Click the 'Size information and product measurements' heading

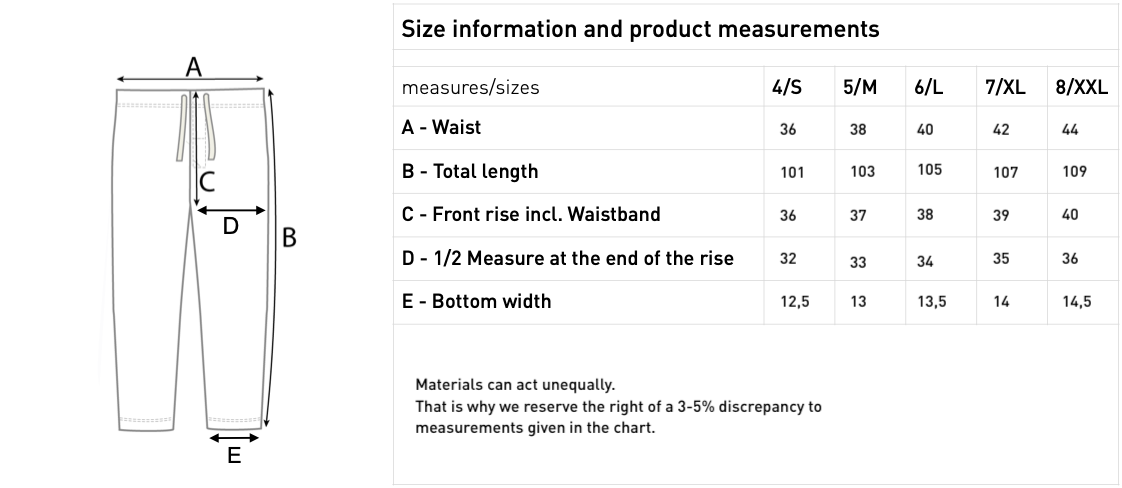tap(640, 29)
